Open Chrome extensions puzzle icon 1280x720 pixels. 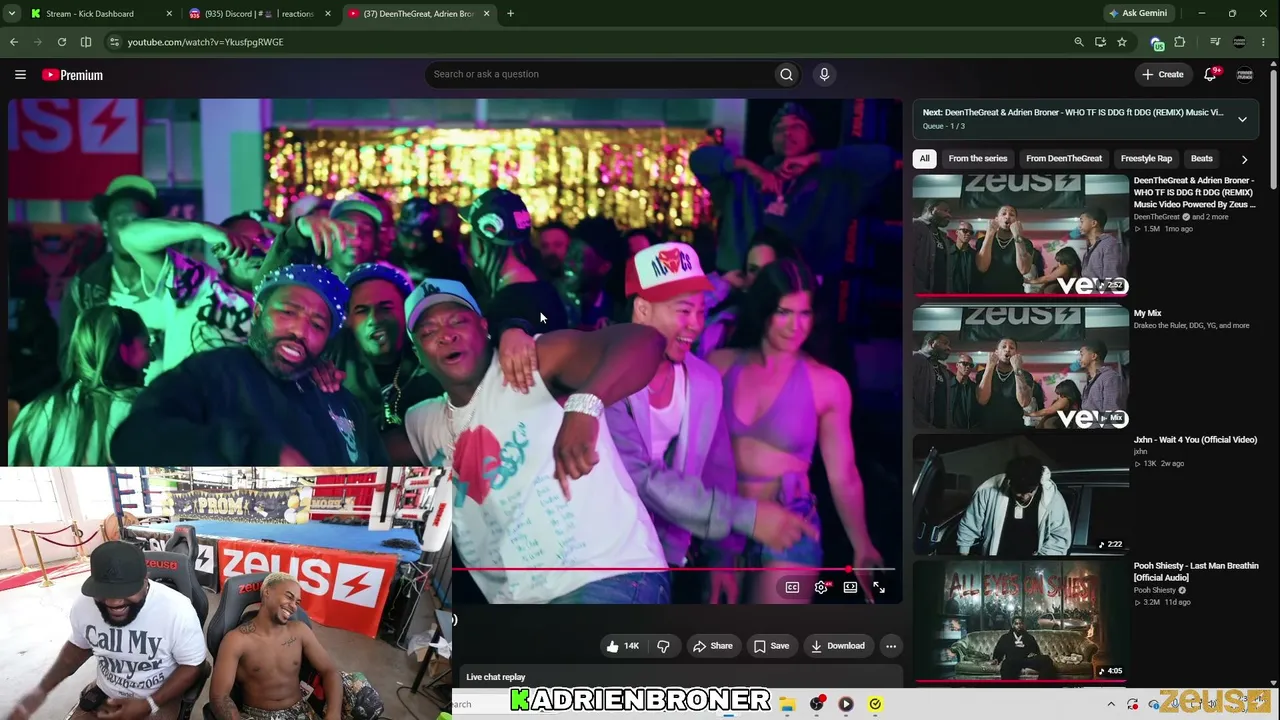coord(1180,42)
